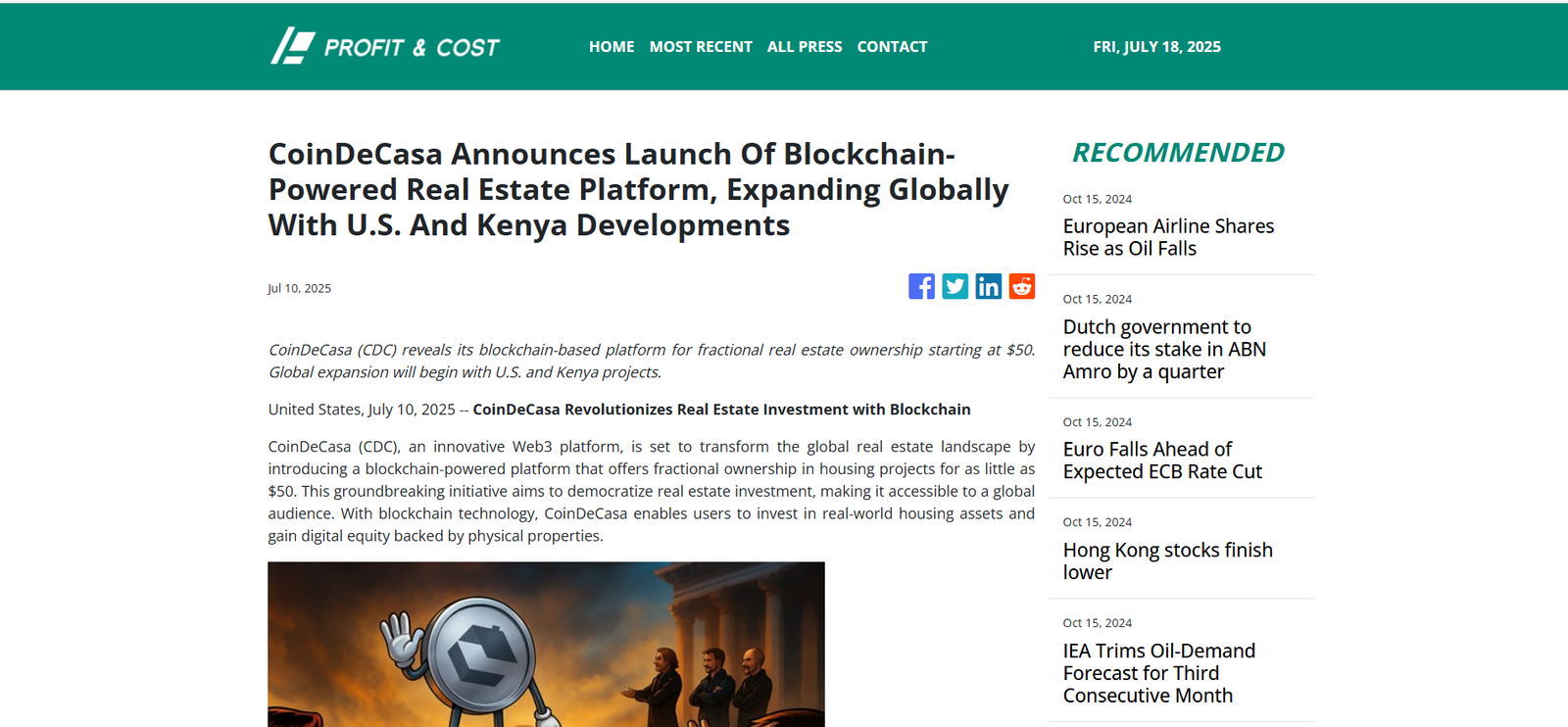Image resolution: width=1568 pixels, height=727 pixels.
Task: Share article on Reddit
Action: (x=1021, y=286)
